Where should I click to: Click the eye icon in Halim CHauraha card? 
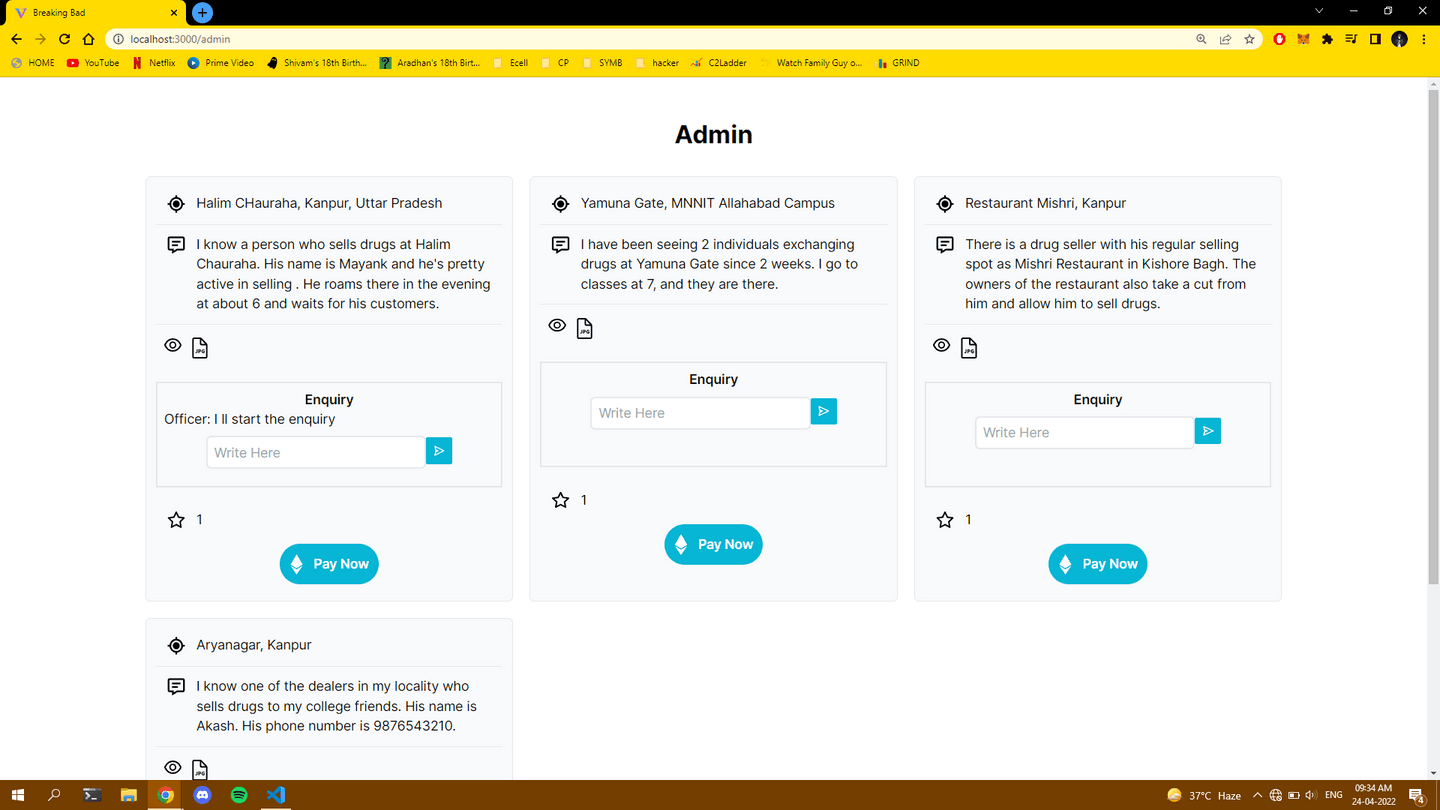click(x=173, y=345)
